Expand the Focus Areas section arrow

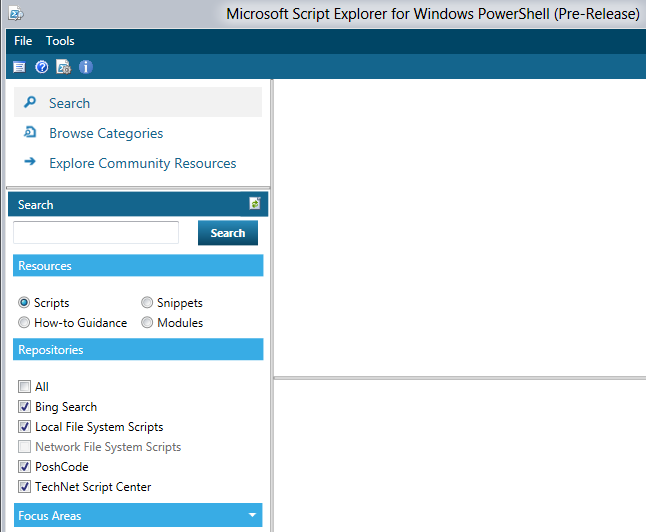[x=251, y=516]
